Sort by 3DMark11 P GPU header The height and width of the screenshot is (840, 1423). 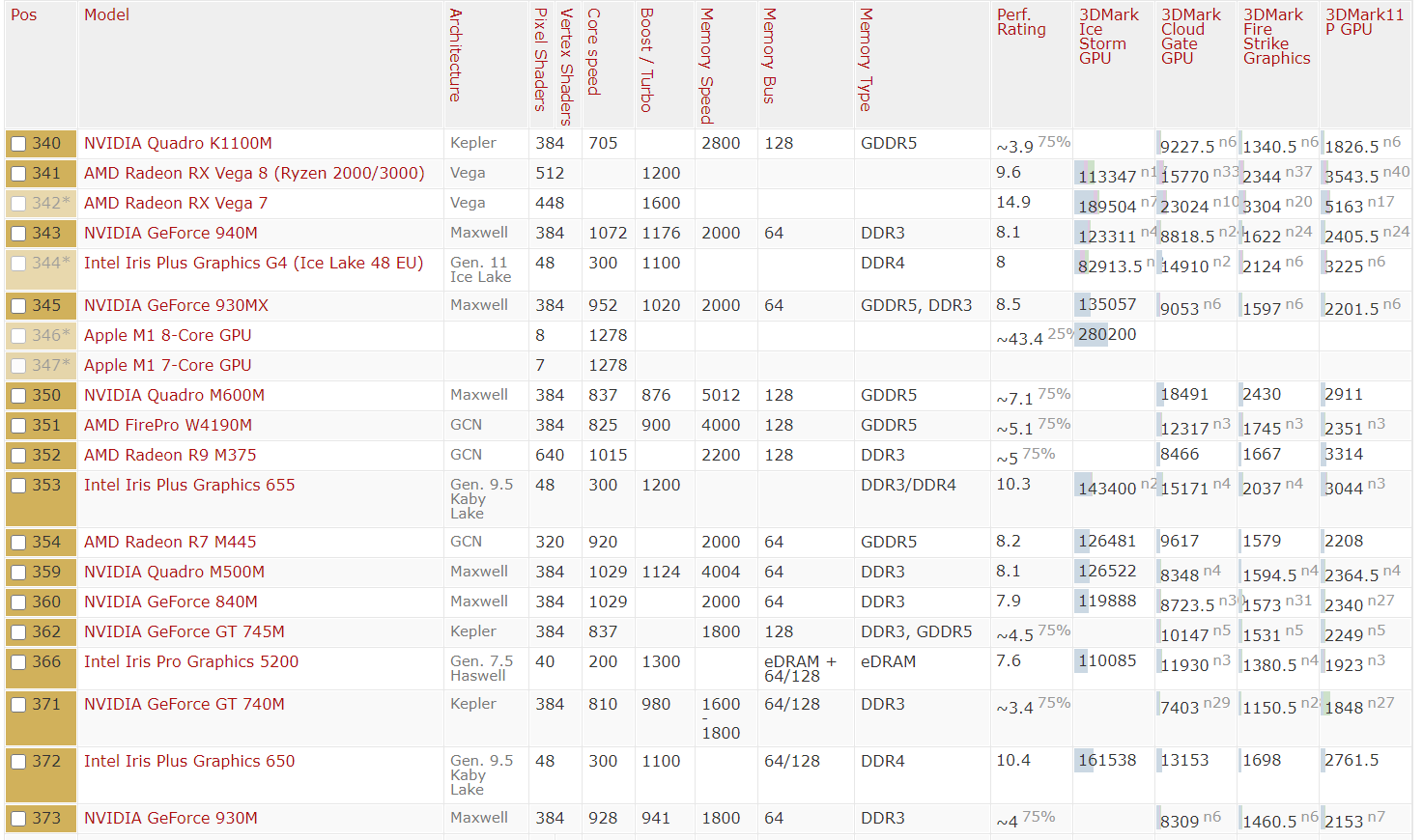[1364, 22]
